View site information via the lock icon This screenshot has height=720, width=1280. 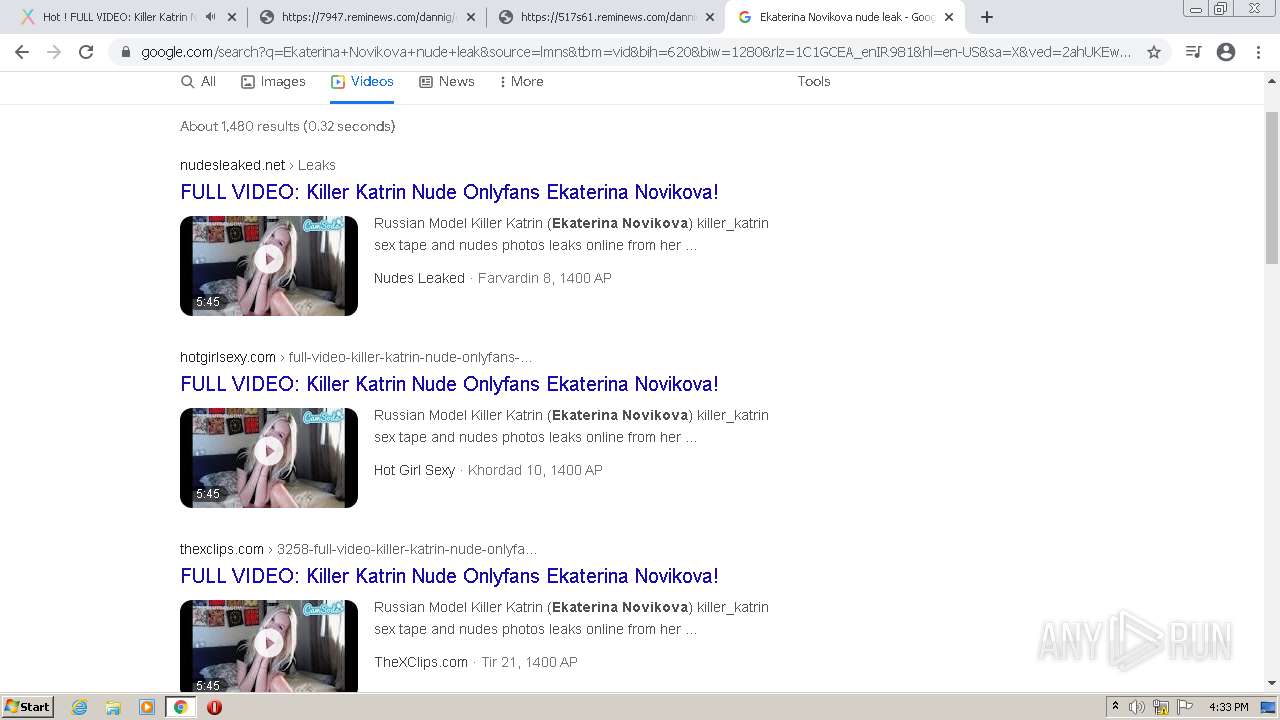coord(125,52)
